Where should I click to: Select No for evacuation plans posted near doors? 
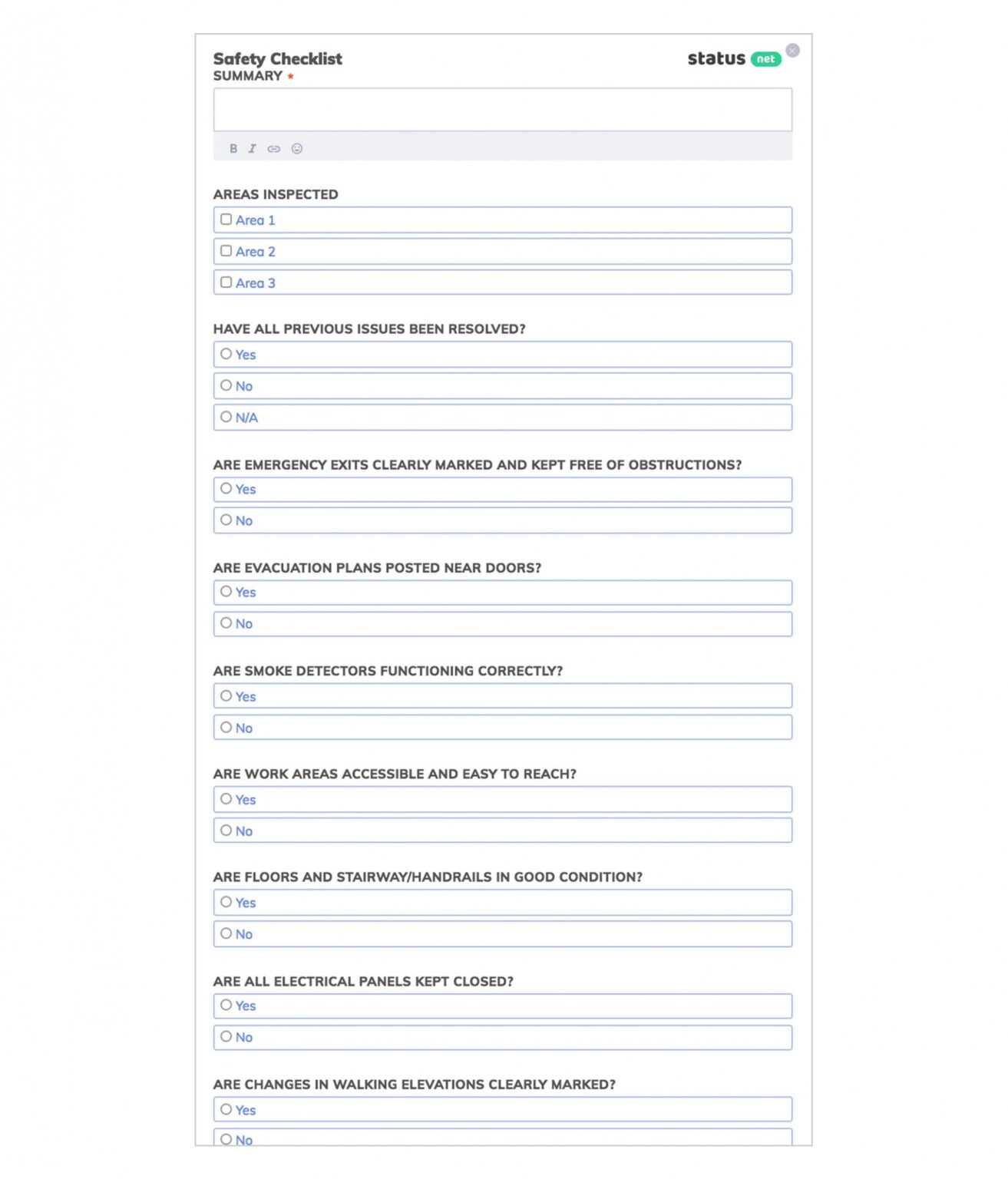point(226,623)
